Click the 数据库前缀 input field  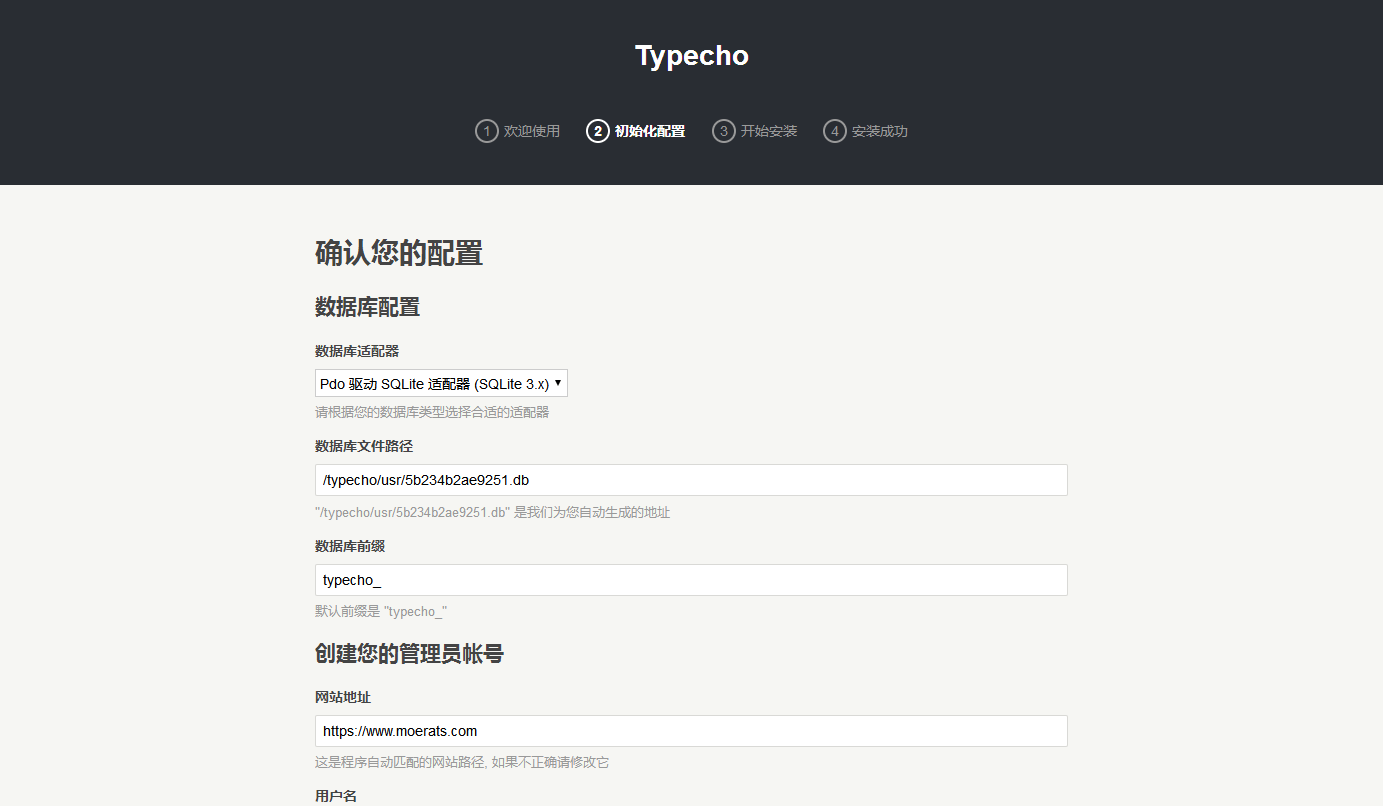691,580
